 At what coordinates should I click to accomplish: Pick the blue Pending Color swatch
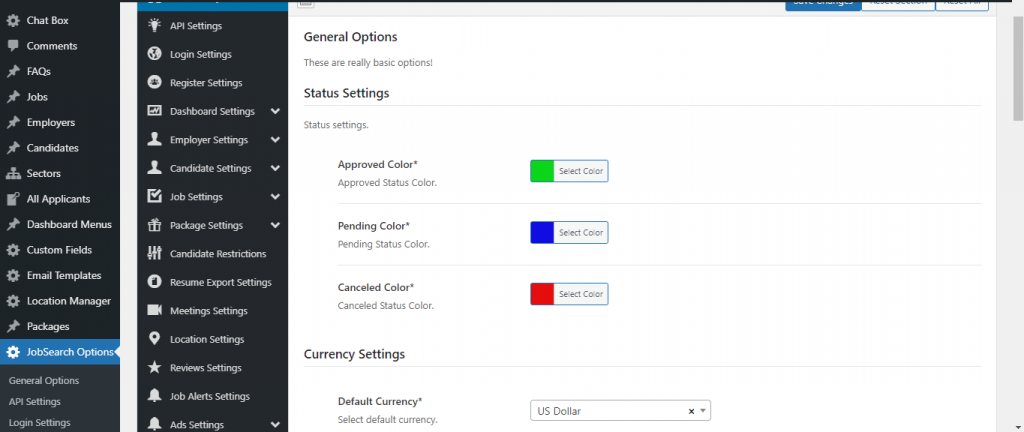coord(543,232)
